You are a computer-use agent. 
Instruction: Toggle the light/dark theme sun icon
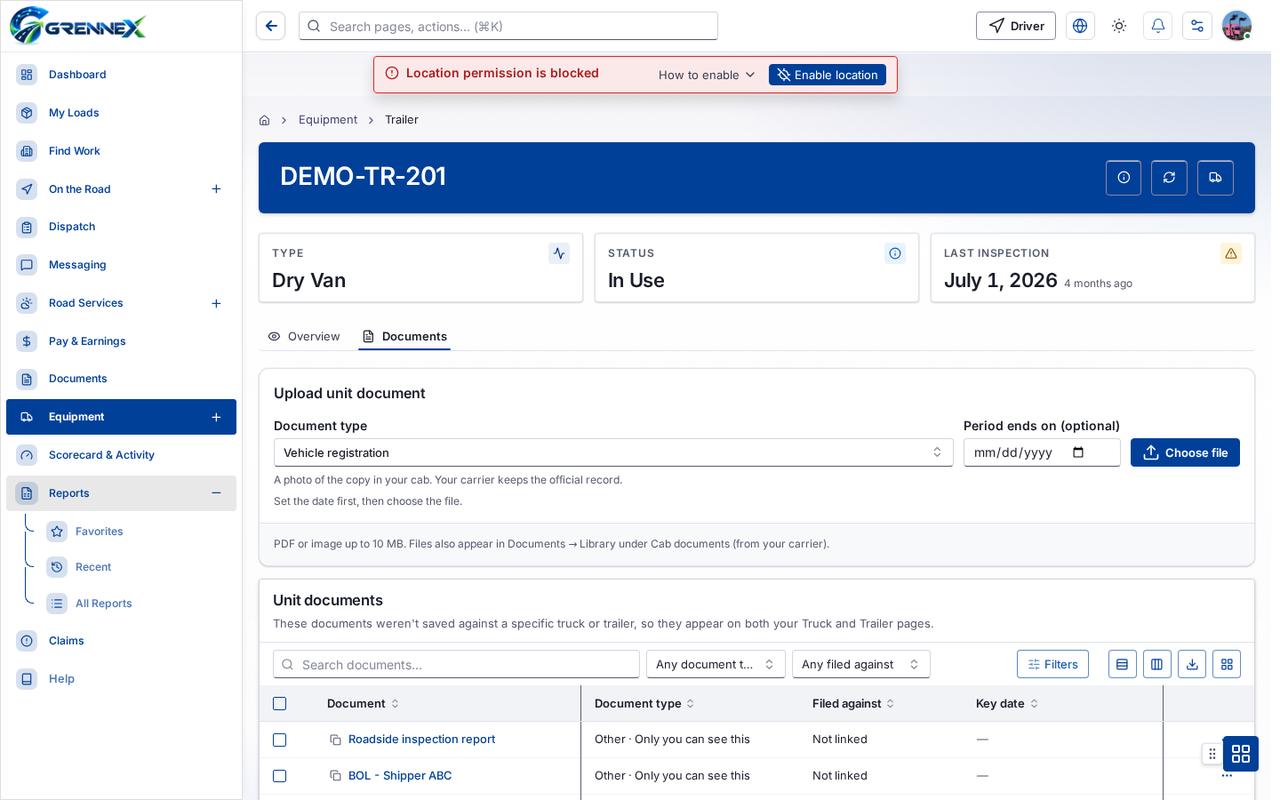(1119, 26)
